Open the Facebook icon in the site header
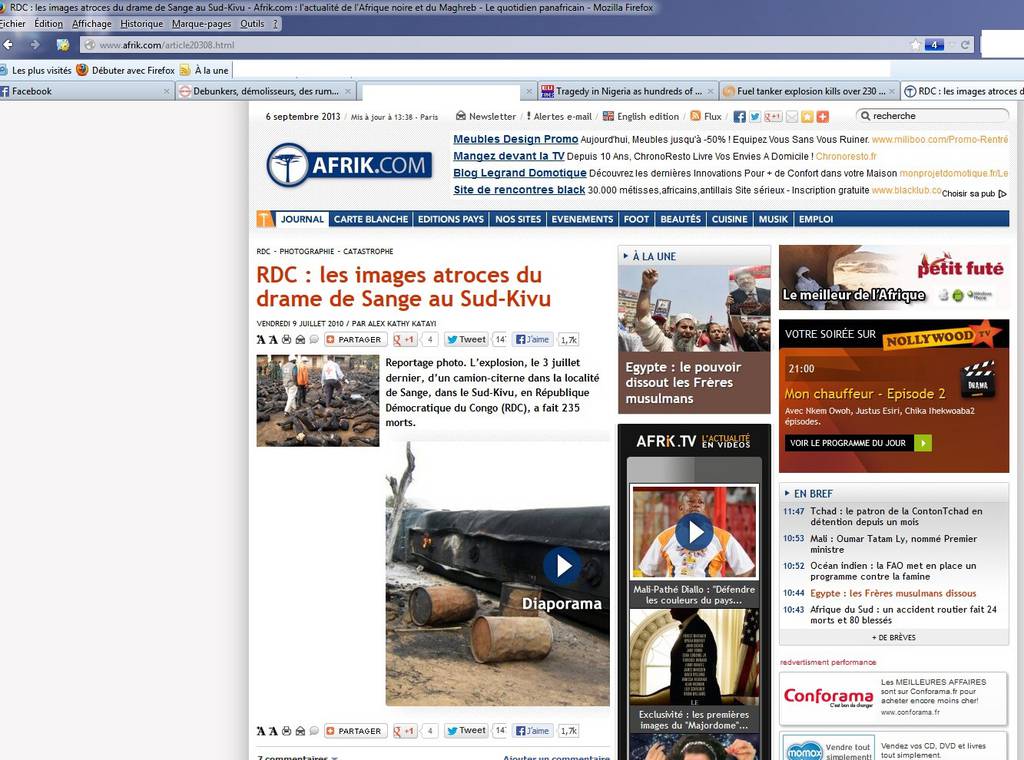 click(x=739, y=117)
